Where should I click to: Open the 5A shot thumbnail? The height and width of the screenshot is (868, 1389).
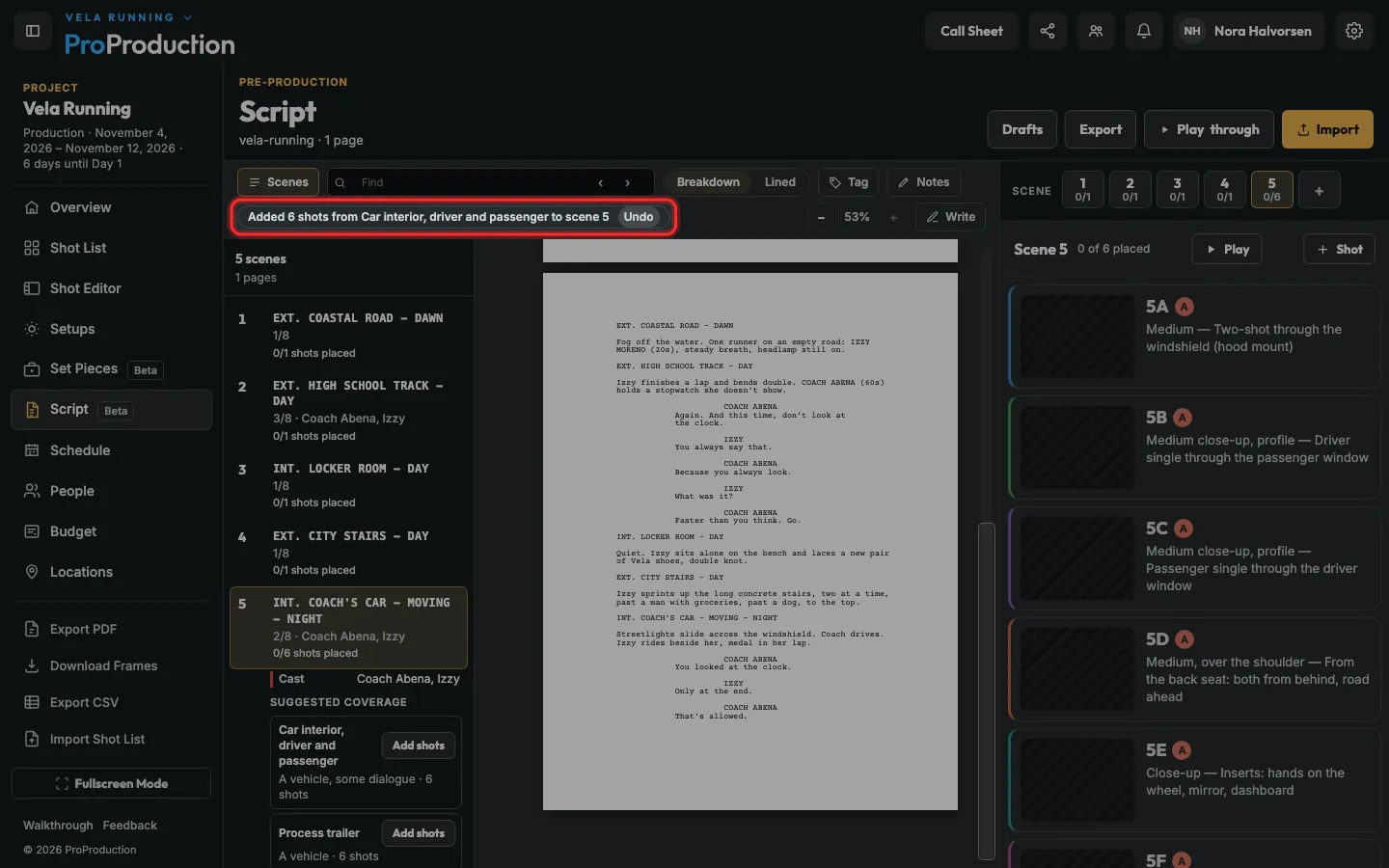click(x=1076, y=337)
